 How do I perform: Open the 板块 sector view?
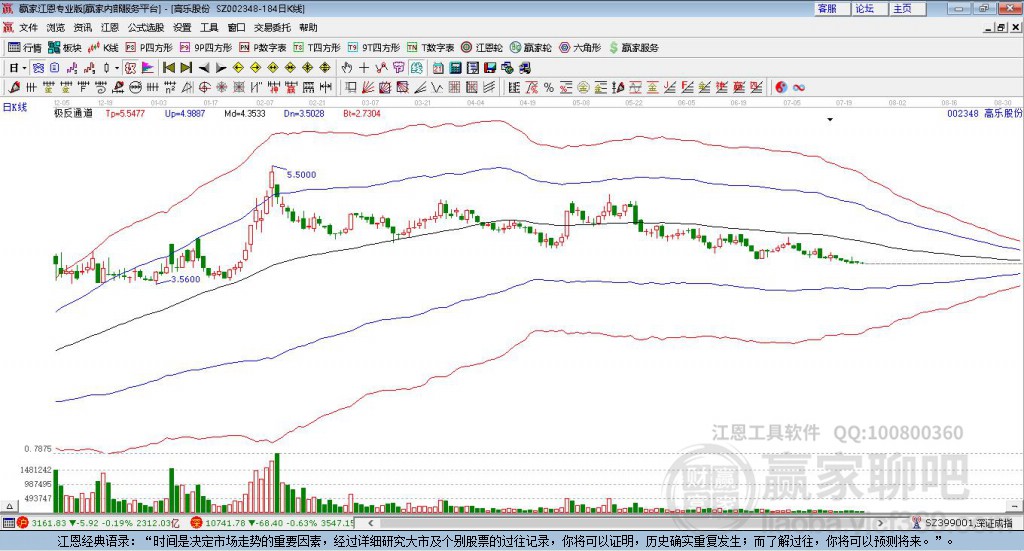(x=65, y=48)
